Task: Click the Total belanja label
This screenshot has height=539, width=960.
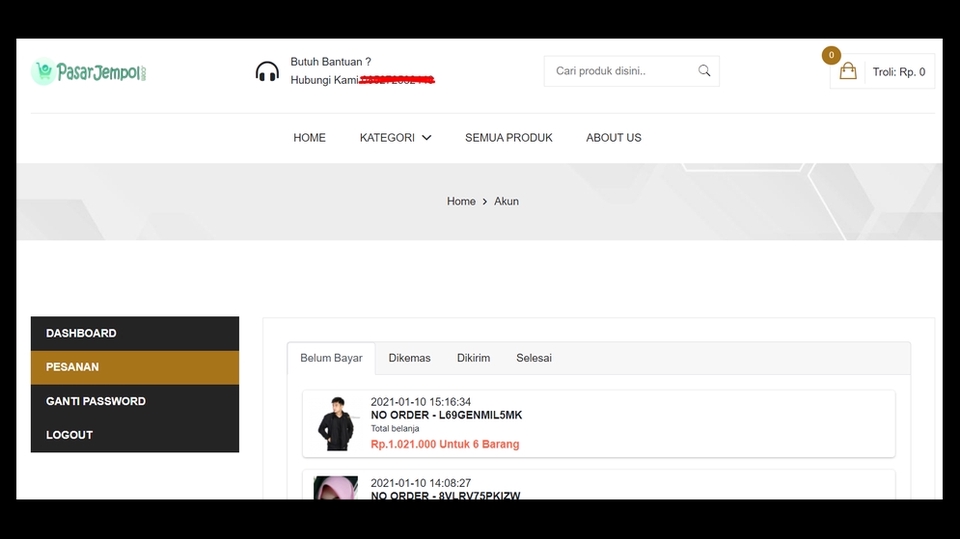Action: coord(395,429)
